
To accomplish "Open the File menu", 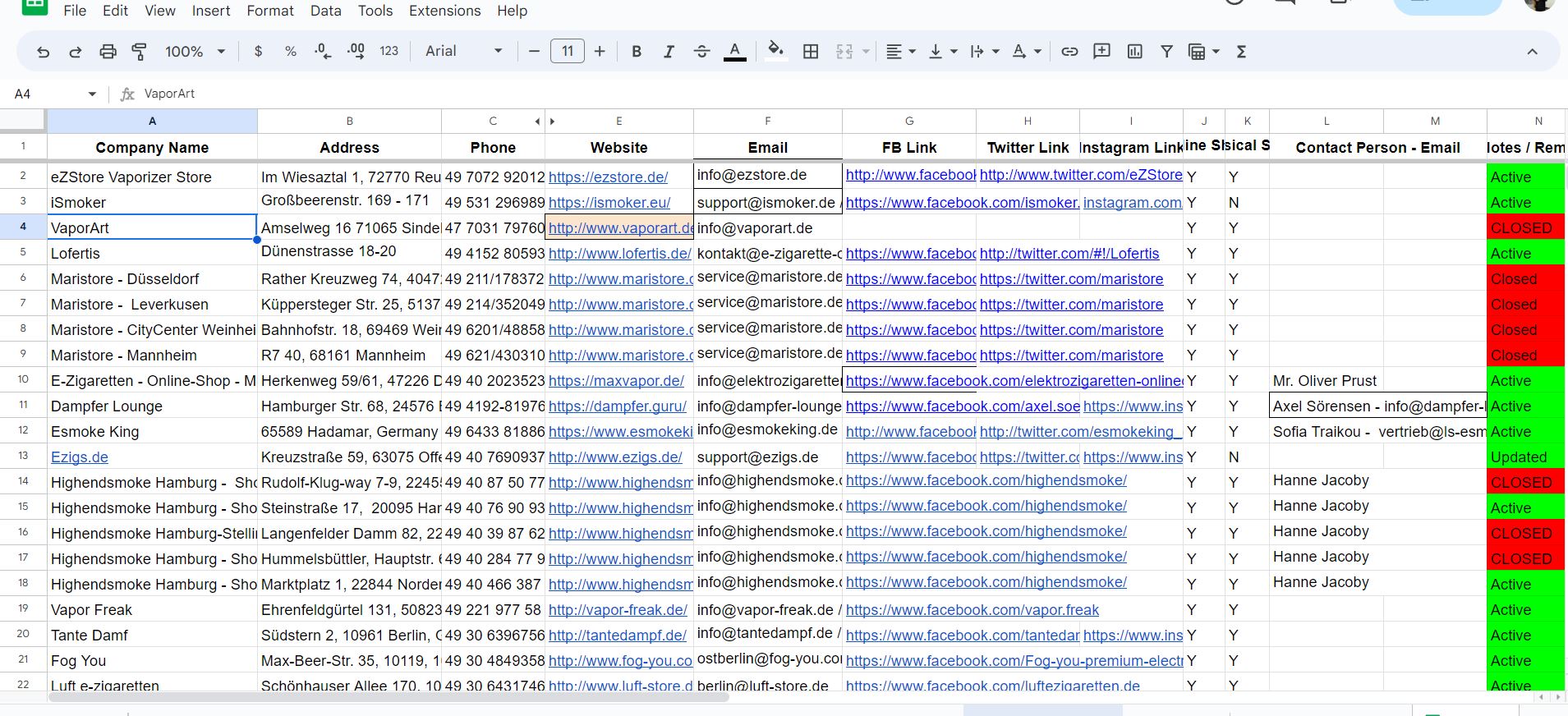I will click(x=75, y=11).
